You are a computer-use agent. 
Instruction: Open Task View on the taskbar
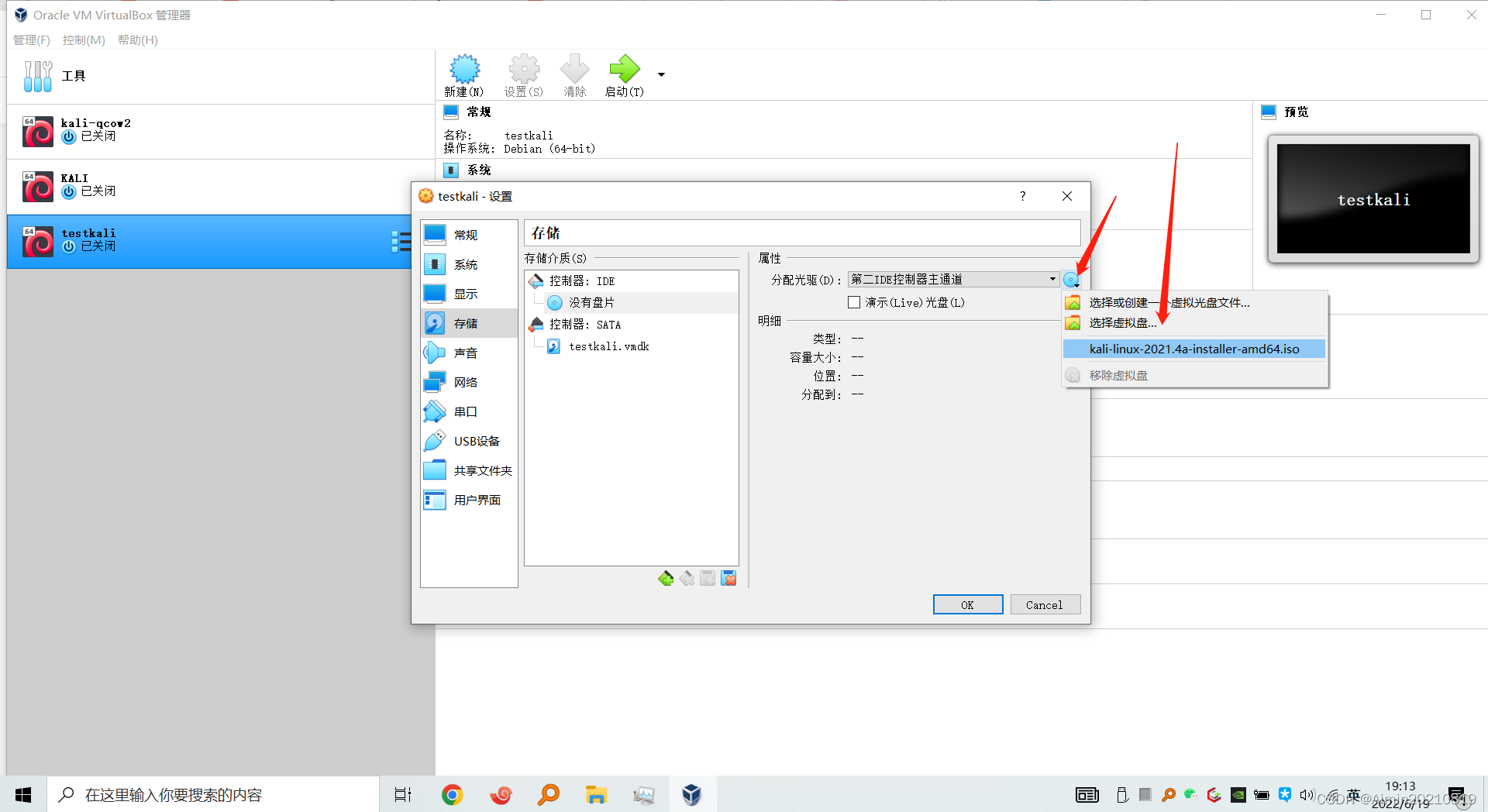tap(403, 794)
